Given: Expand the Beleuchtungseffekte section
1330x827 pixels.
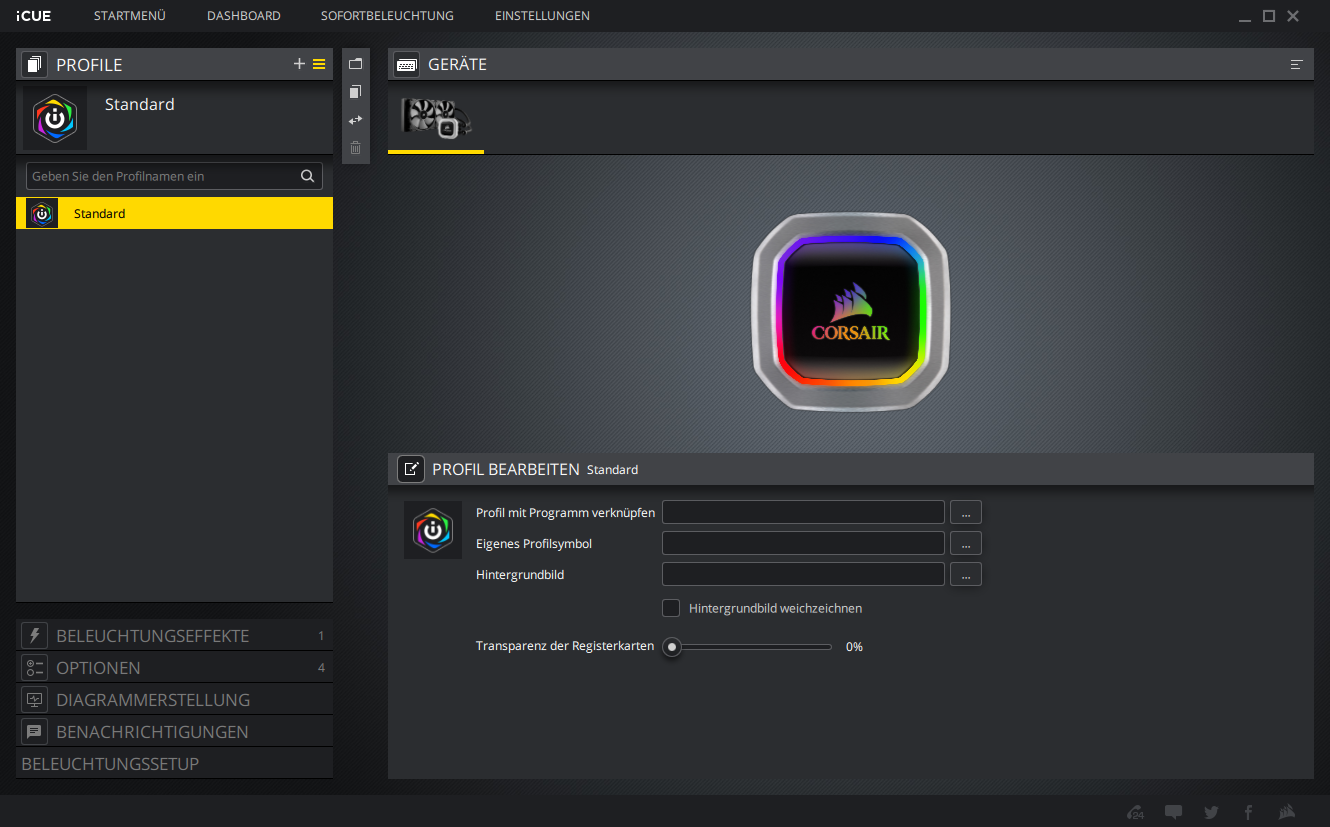Looking at the screenshot, I should click(x=174, y=635).
